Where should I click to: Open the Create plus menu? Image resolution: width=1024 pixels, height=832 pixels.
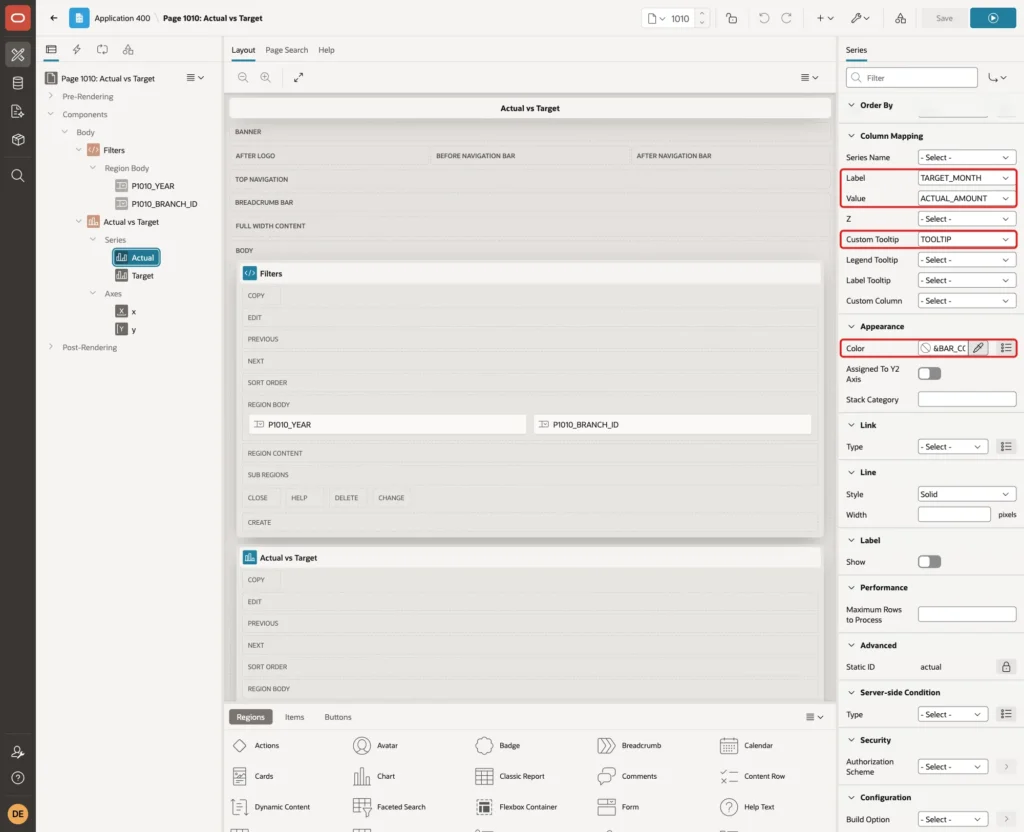coord(825,18)
